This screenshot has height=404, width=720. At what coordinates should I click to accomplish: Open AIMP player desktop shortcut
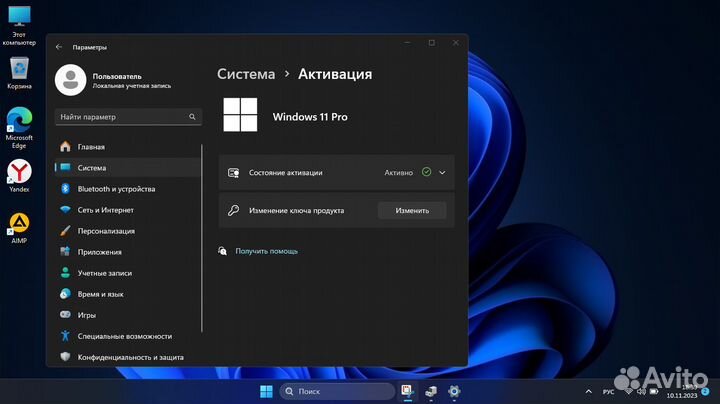tap(19, 228)
